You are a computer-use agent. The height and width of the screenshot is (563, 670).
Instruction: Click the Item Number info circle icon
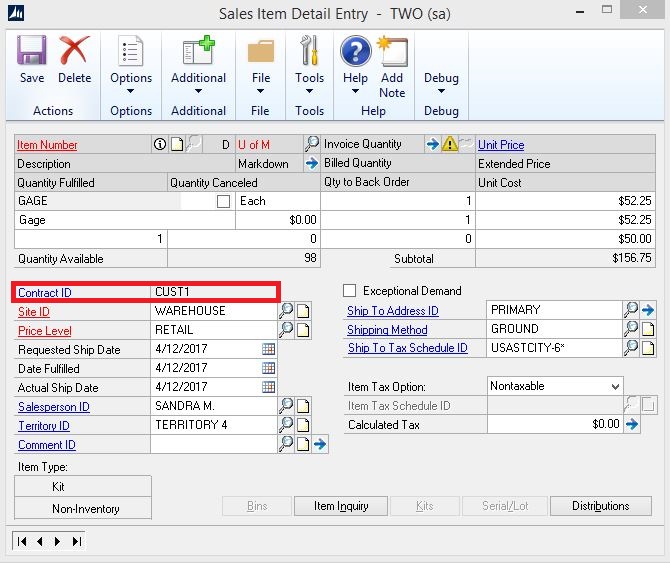[x=160, y=144]
